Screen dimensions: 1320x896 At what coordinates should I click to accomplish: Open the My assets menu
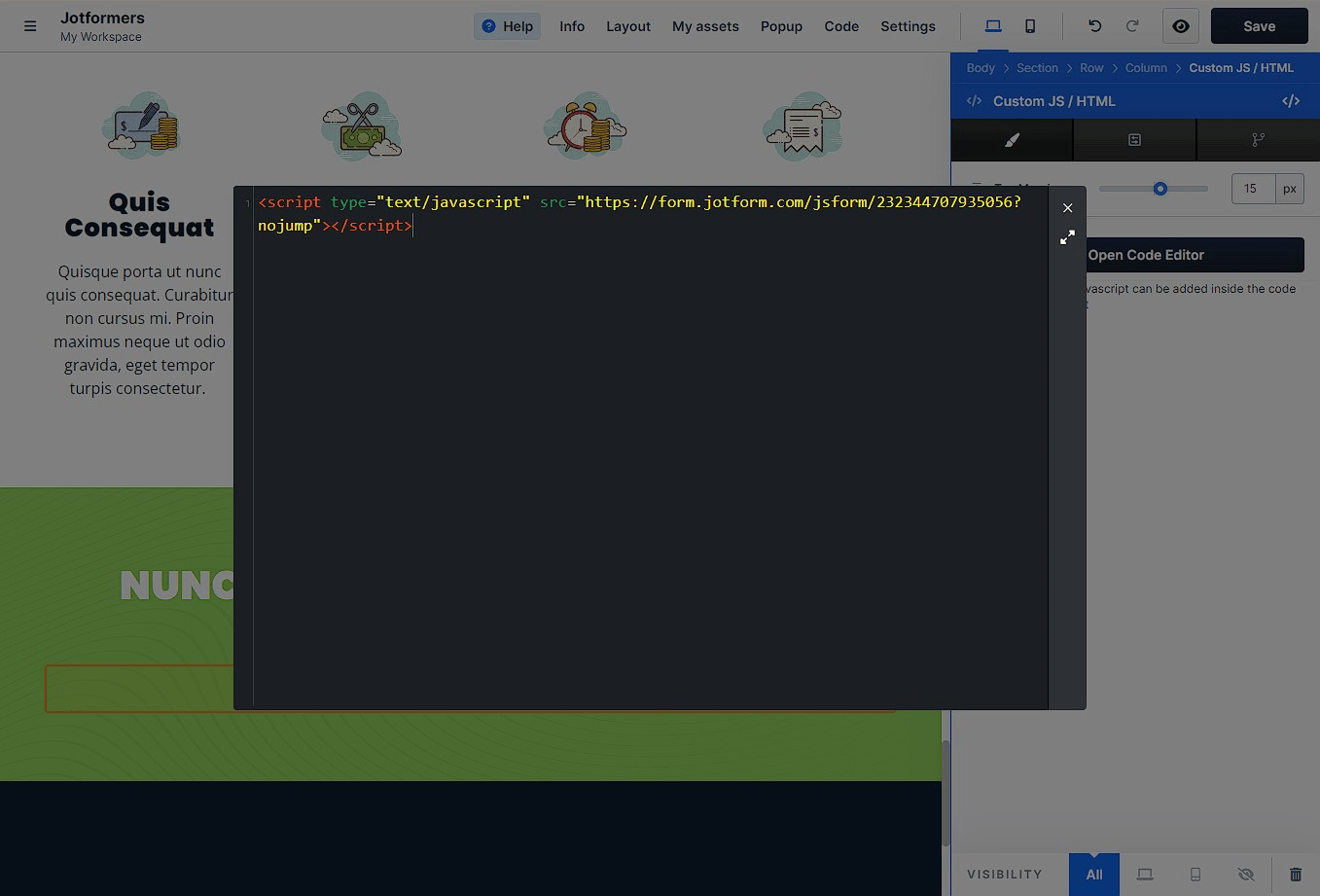[x=705, y=26]
